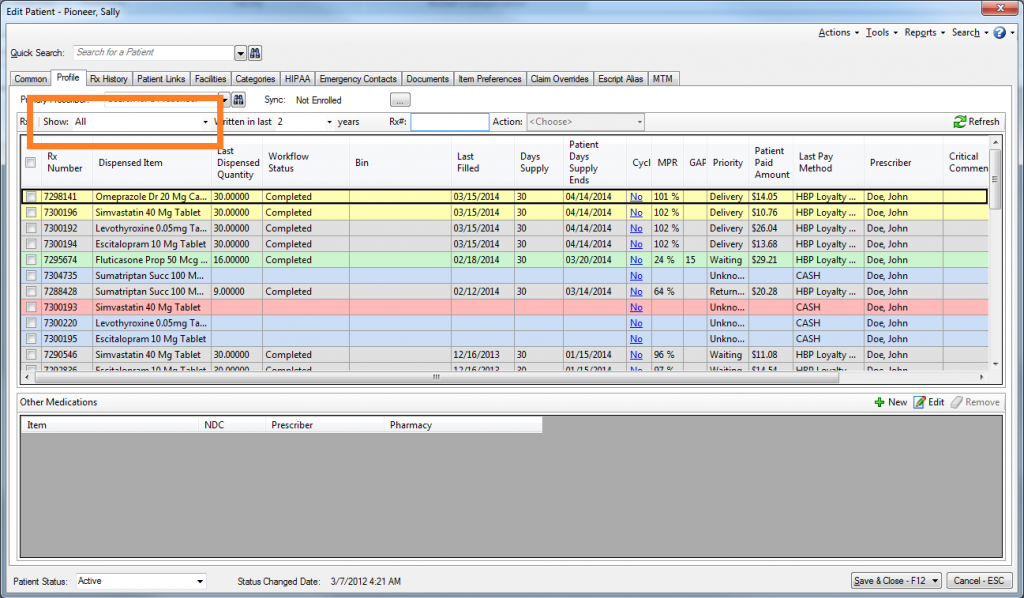Viewport: 1024px width, 598px height.
Task: Click the No cycle link for Simvastatin 7300196
Action: pyautogui.click(x=636, y=213)
